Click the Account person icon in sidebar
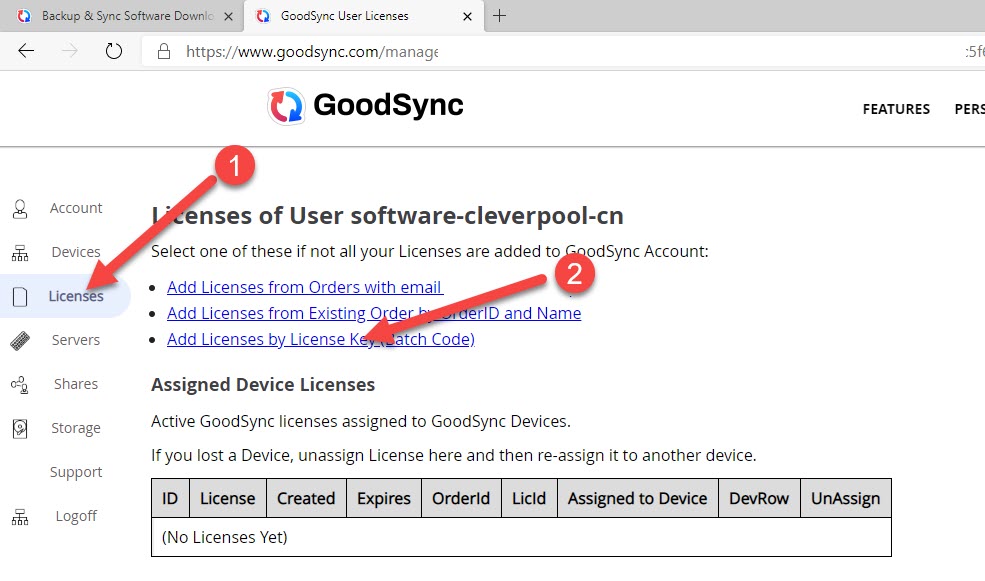This screenshot has height=581, width=985. (20, 209)
